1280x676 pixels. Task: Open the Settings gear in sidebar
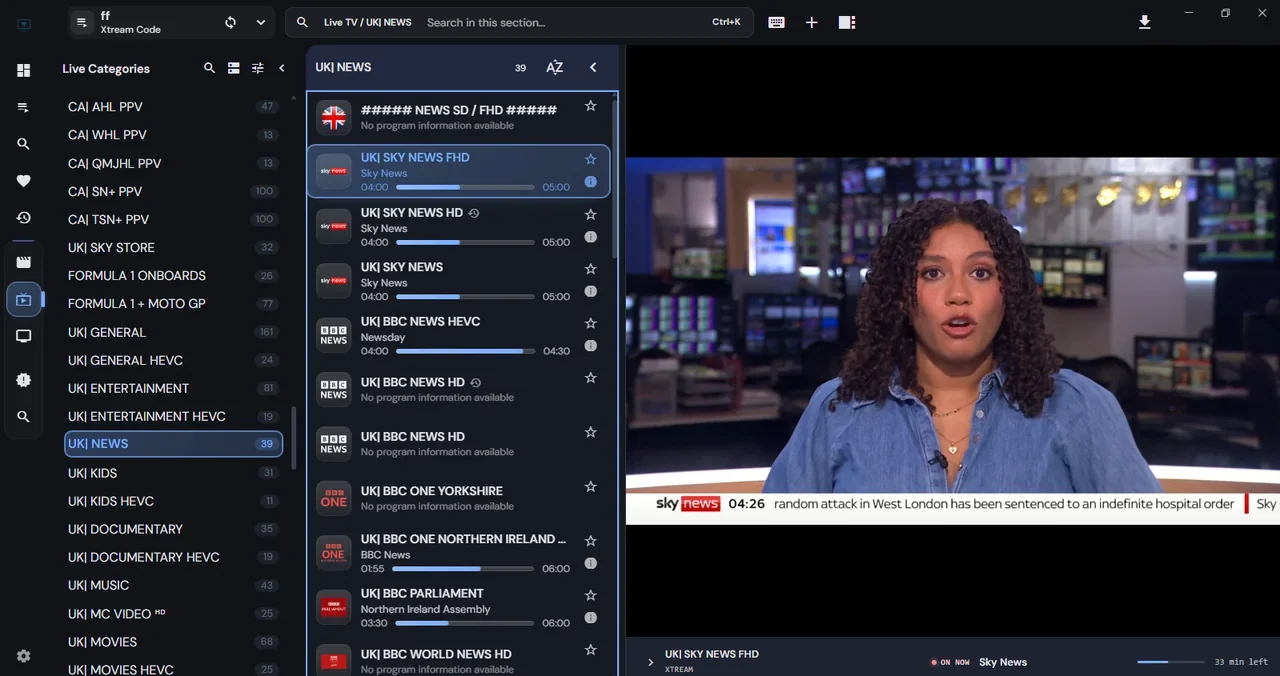click(x=23, y=656)
